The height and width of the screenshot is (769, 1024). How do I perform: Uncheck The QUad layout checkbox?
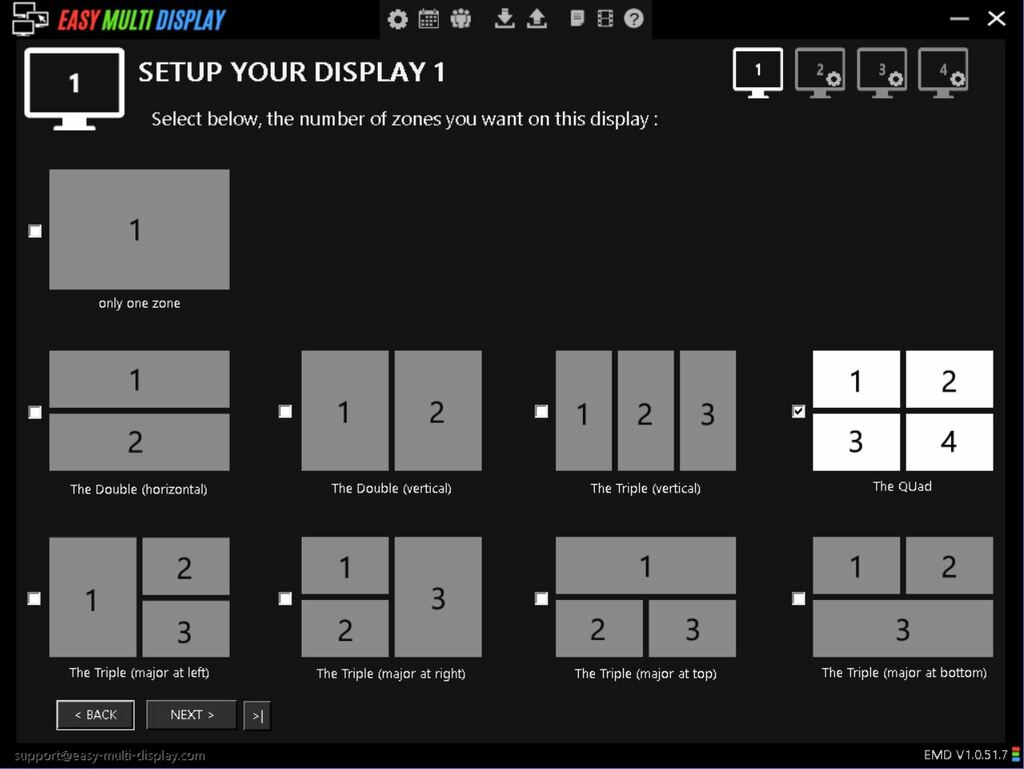tap(798, 410)
